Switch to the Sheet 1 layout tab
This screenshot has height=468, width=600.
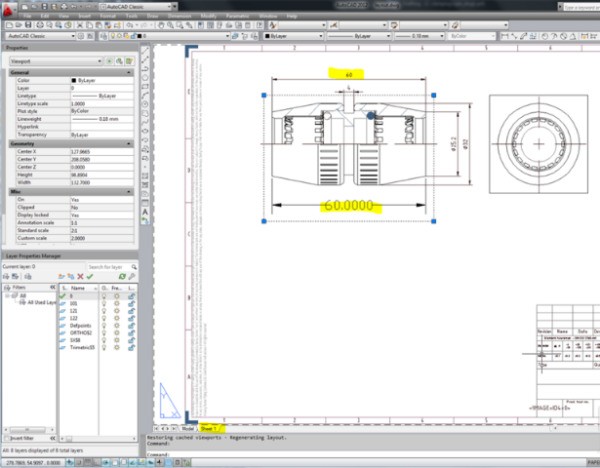[x=208, y=428]
